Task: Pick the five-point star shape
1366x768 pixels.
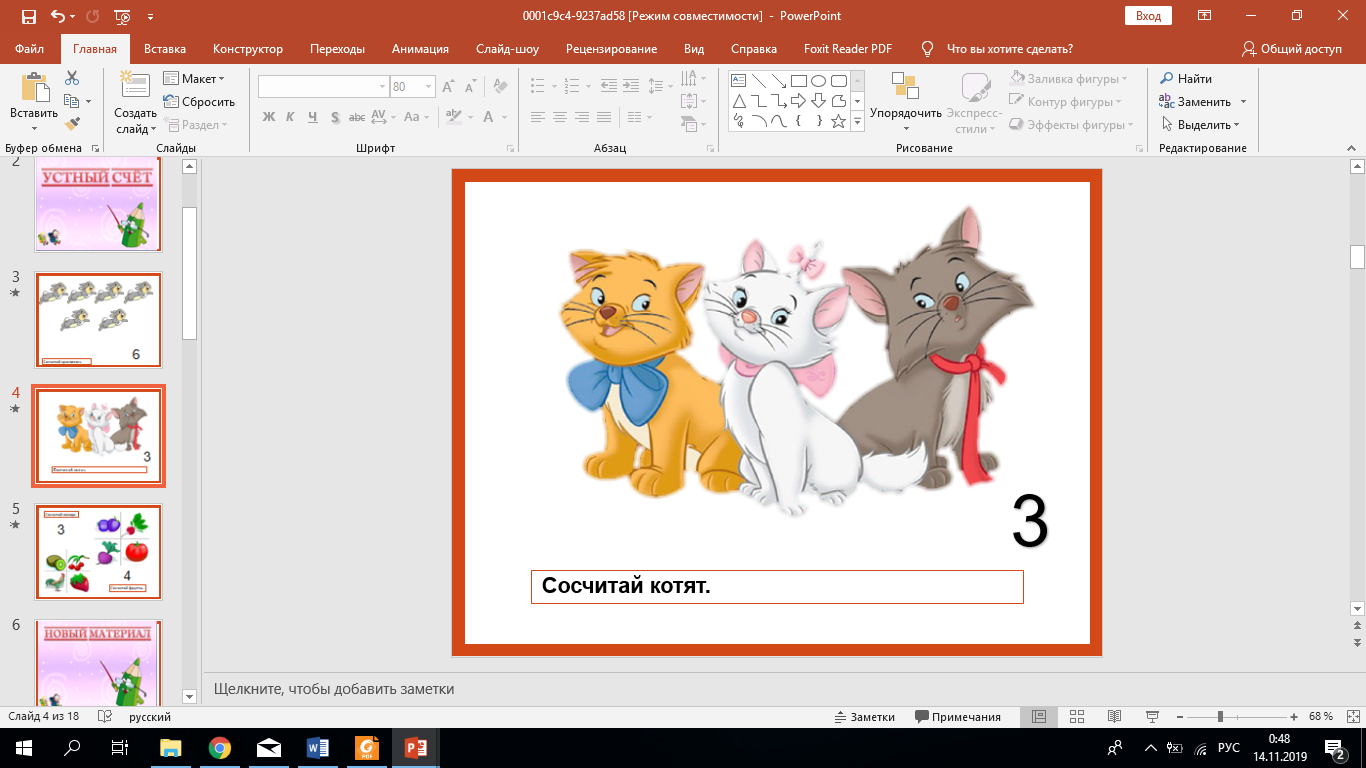Action: tap(838, 121)
